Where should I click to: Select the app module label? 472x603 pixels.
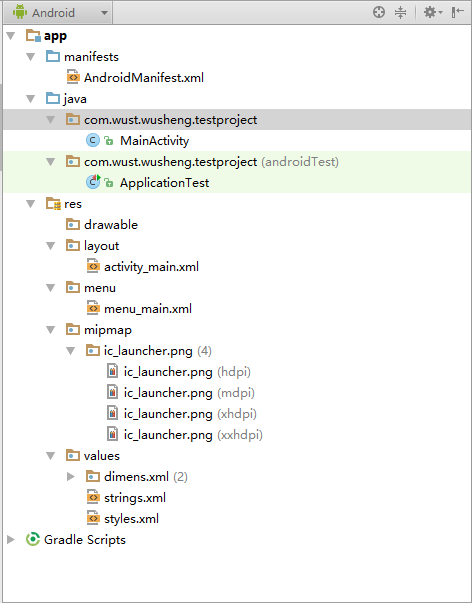[x=55, y=36]
